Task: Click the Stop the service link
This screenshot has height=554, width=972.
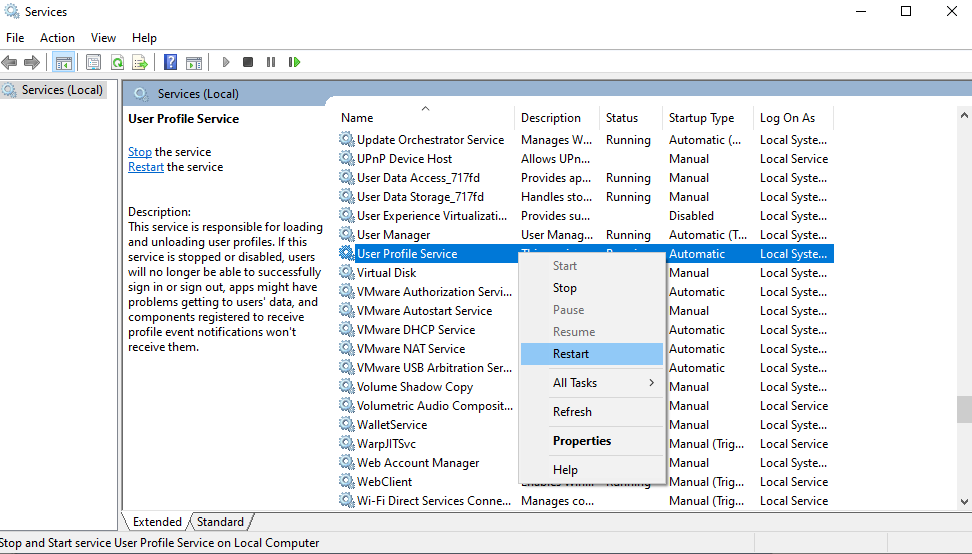Action: (140, 152)
